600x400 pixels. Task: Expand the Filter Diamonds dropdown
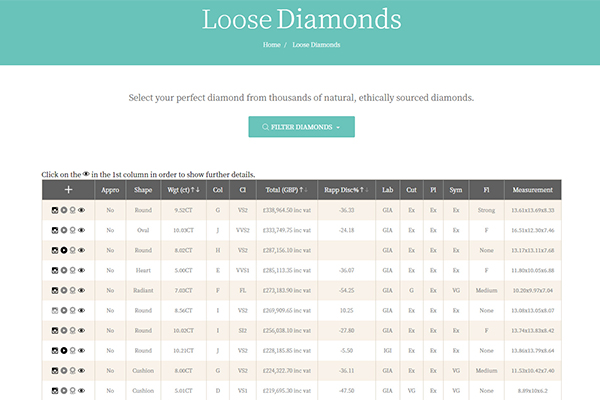point(302,127)
